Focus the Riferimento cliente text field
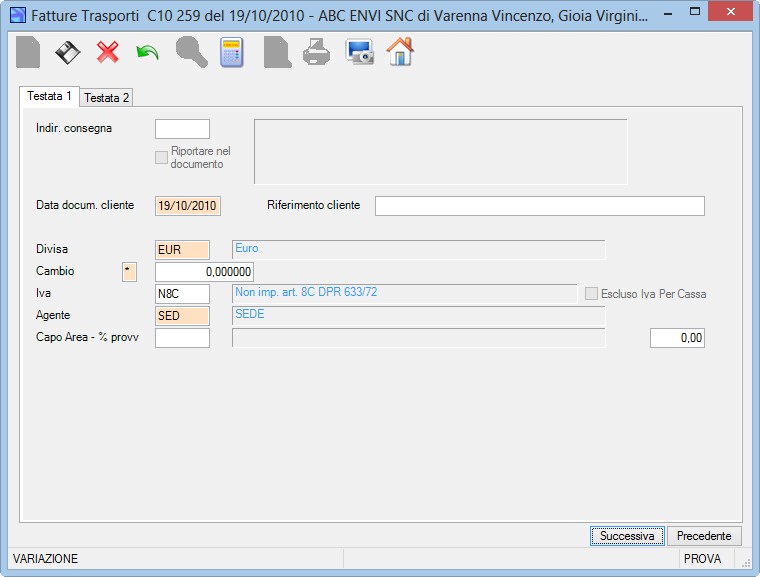This screenshot has height=577, width=760. coord(539,206)
